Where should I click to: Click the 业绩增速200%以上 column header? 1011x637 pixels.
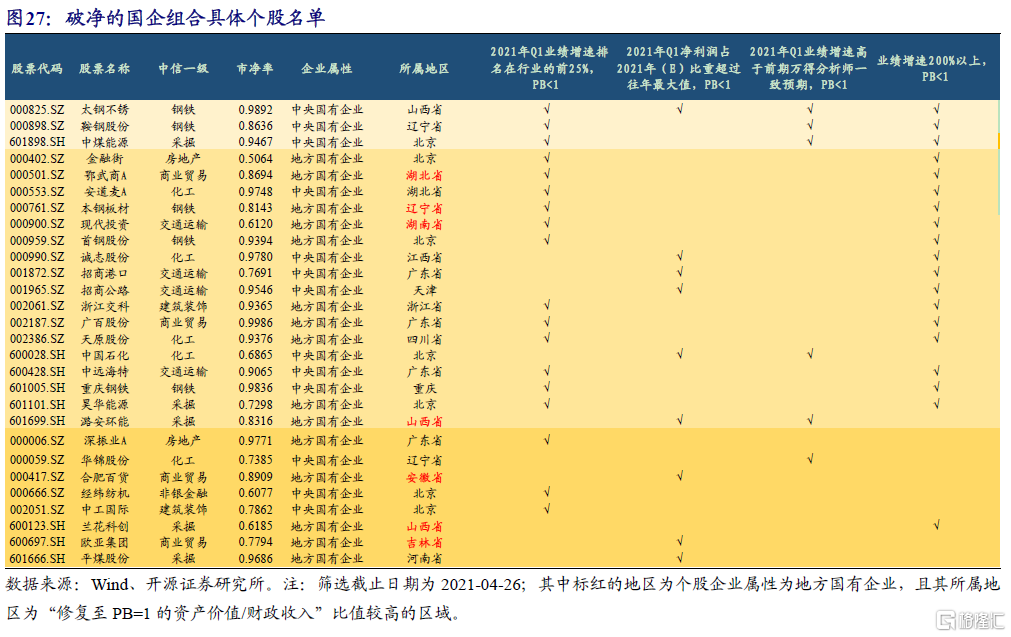pos(934,68)
